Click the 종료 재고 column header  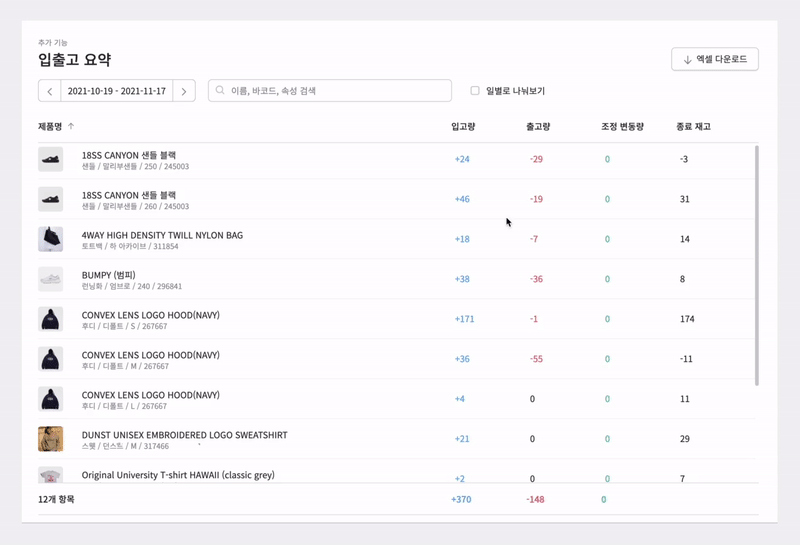click(x=693, y=127)
